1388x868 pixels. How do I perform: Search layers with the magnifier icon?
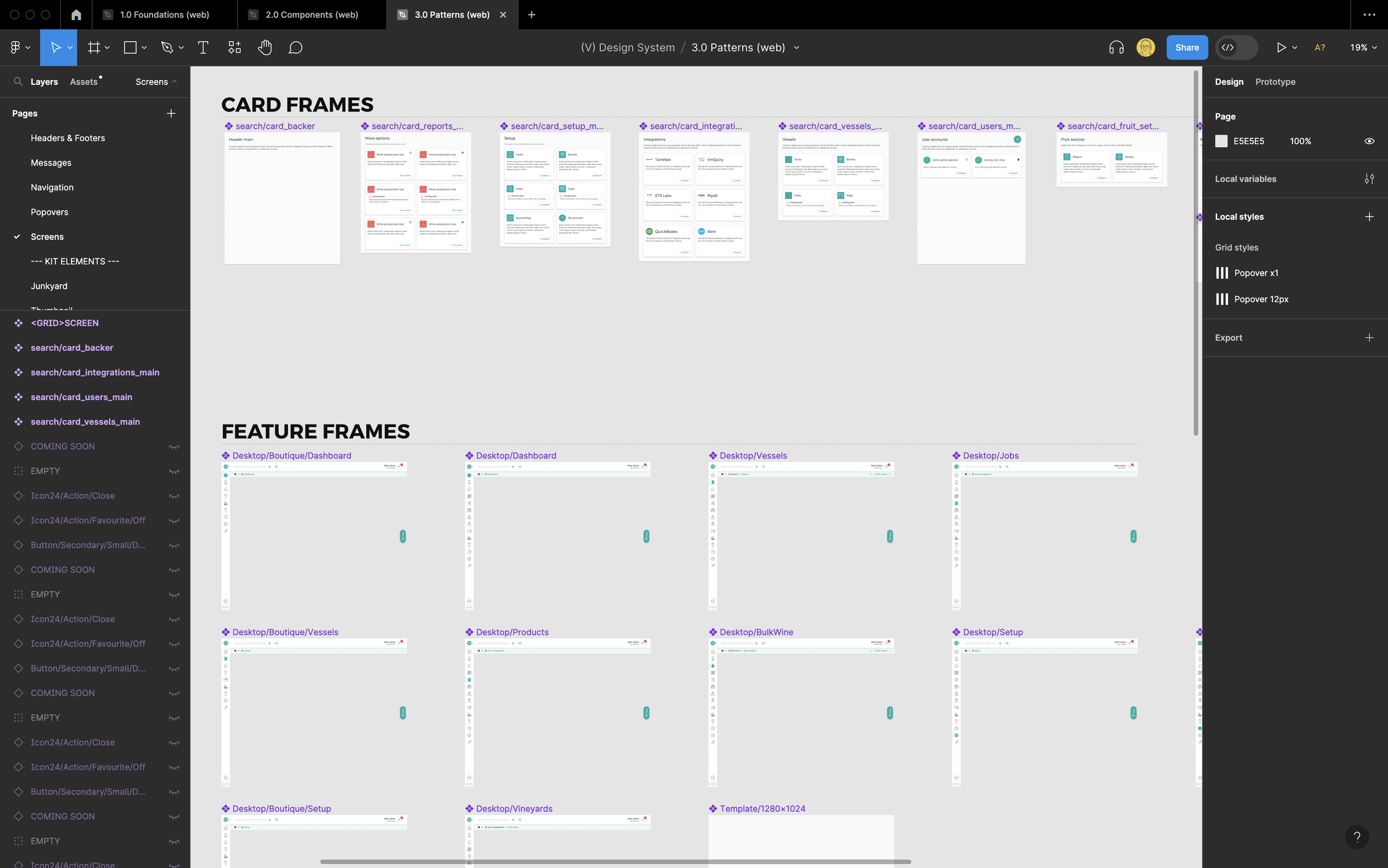(x=18, y=82)
